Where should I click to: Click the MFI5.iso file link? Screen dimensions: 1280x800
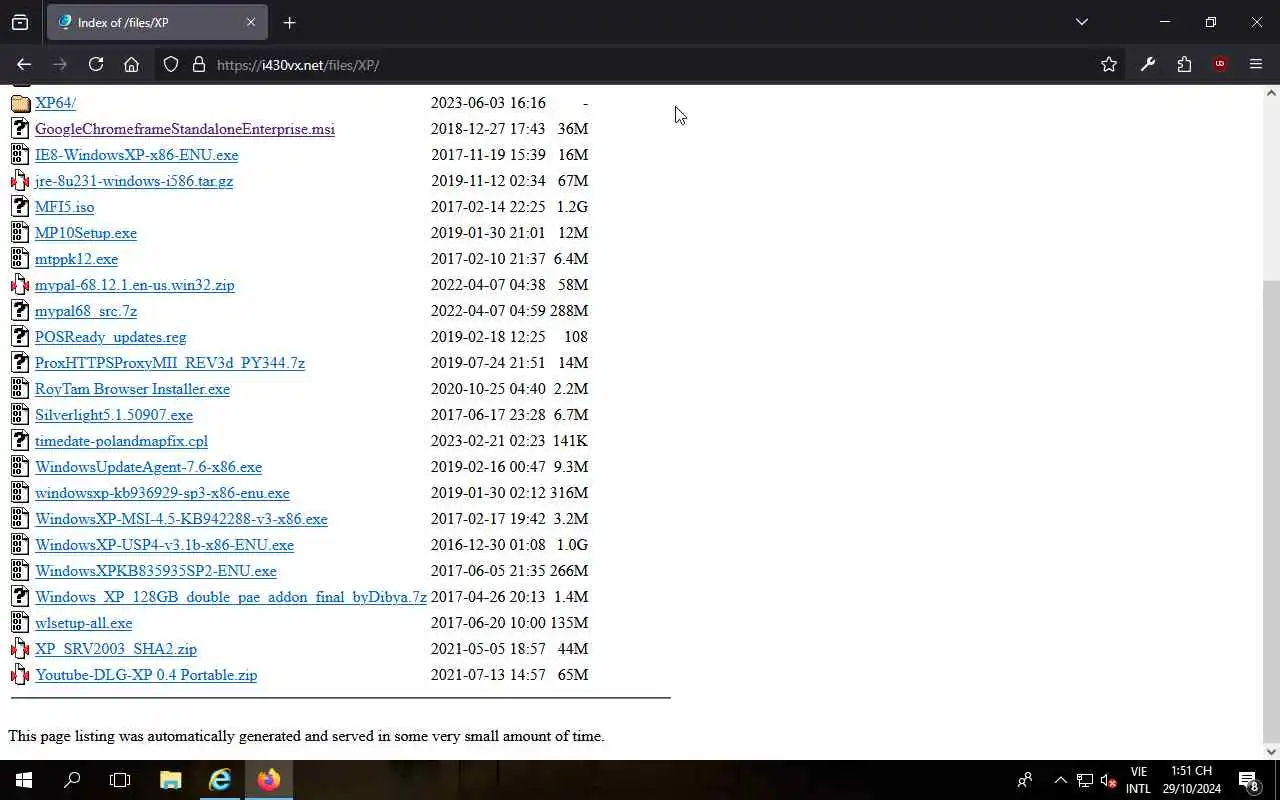[65, 207]
